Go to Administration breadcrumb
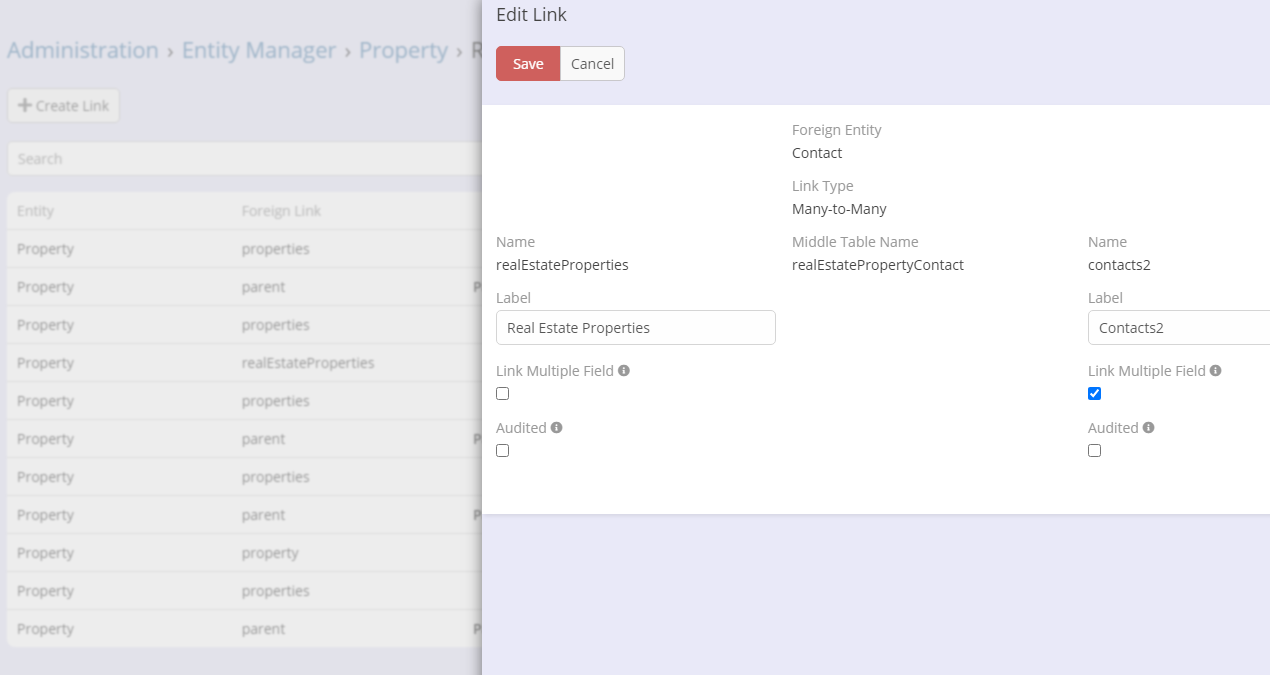This screenshot has width=1270, height=675. click(x=83, y=51)
